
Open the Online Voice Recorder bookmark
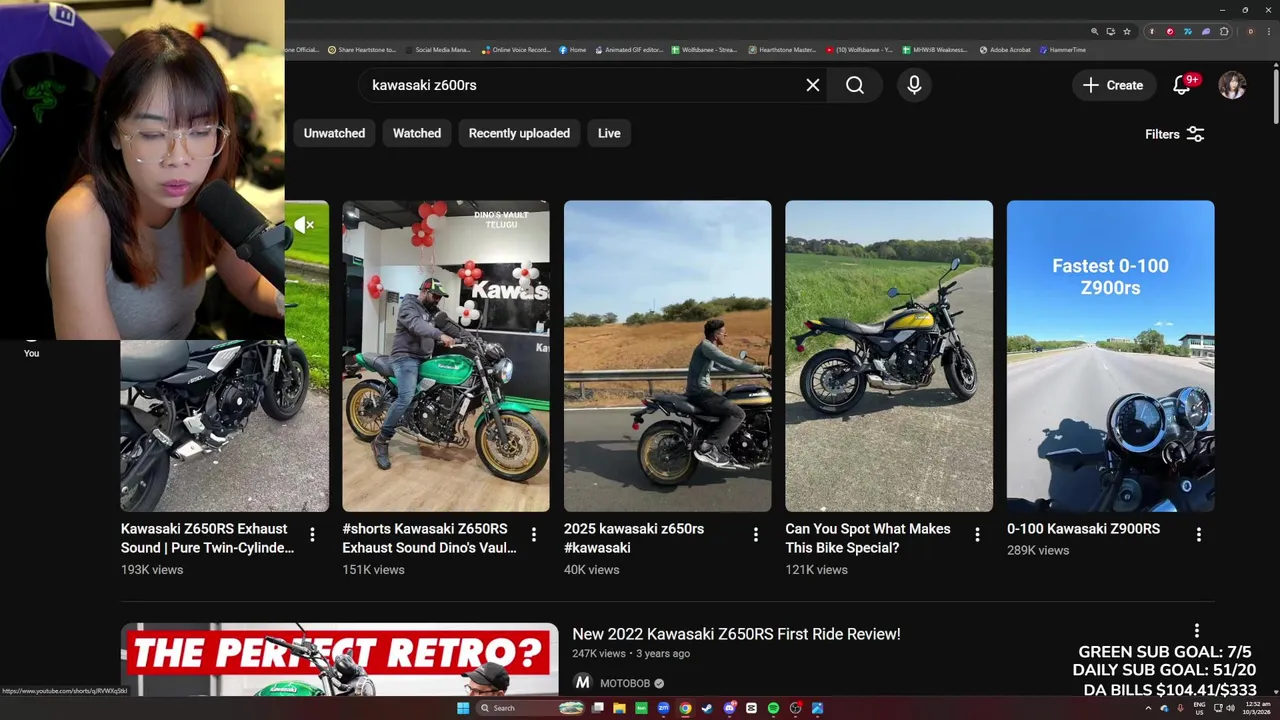click(x=516, y=50)
